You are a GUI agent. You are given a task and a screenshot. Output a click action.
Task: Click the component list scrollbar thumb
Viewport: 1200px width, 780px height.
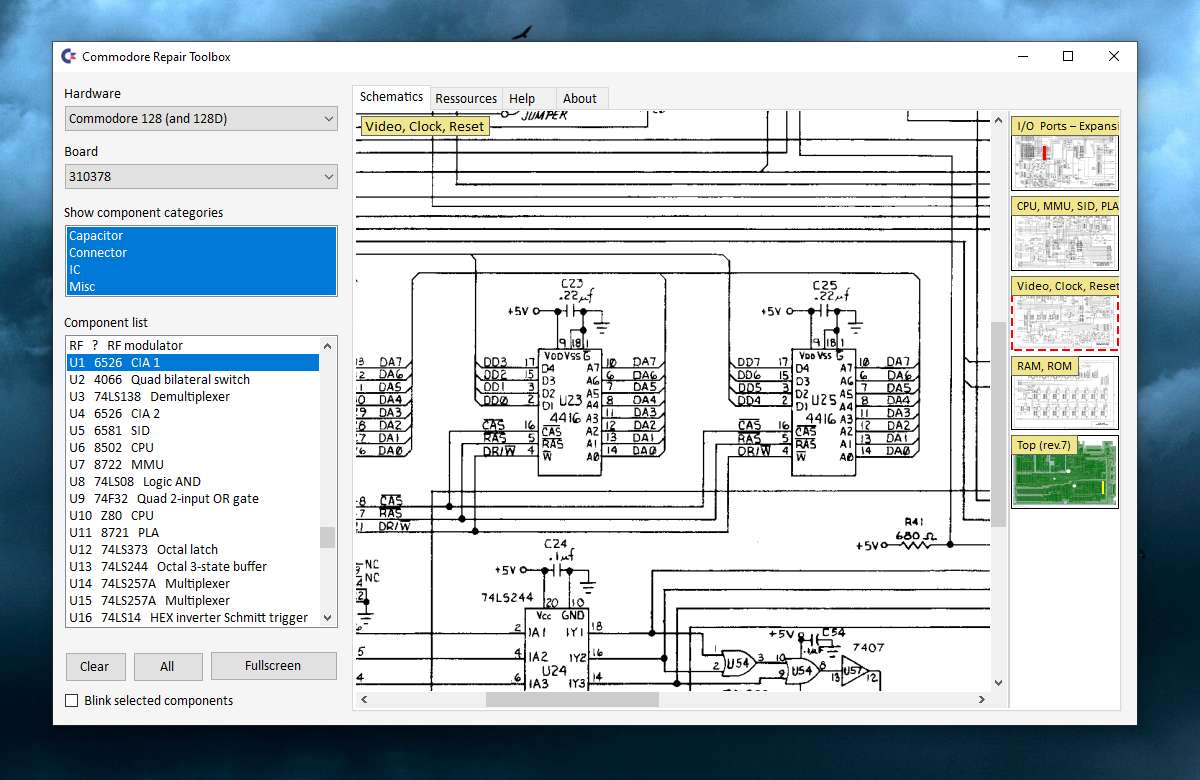pos(327,538)
